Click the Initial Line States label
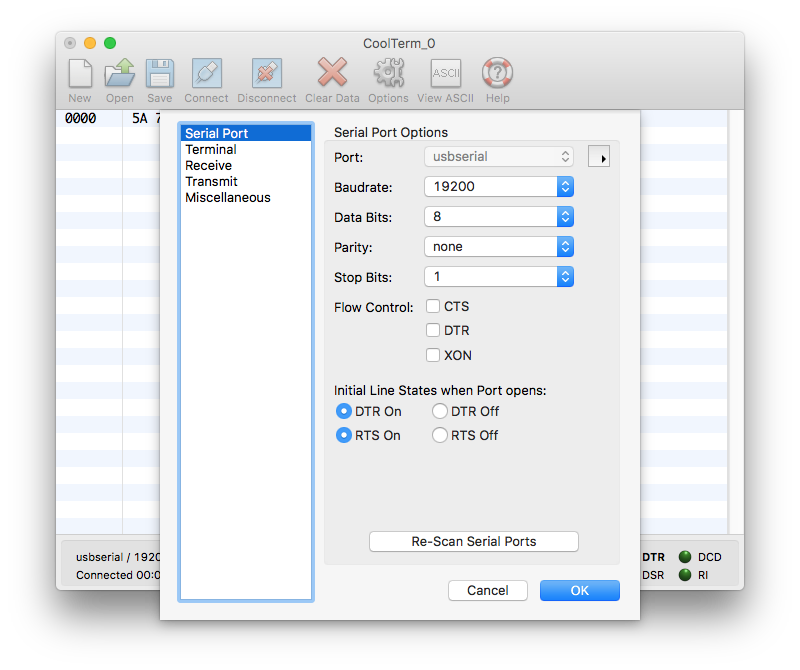800x670 pixels. (x=440, y=390)
